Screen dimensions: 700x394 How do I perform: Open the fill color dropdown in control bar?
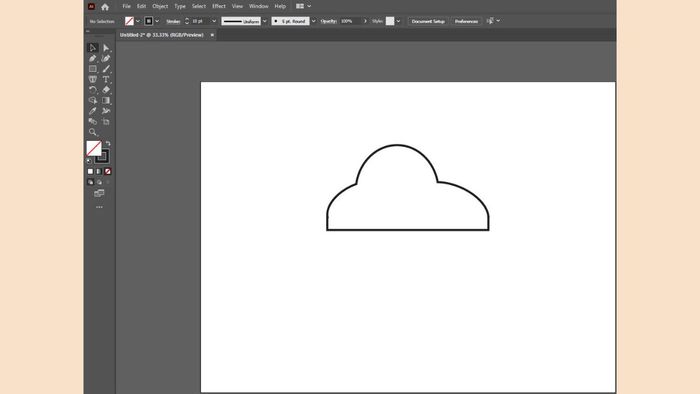[x=138, y=21]
